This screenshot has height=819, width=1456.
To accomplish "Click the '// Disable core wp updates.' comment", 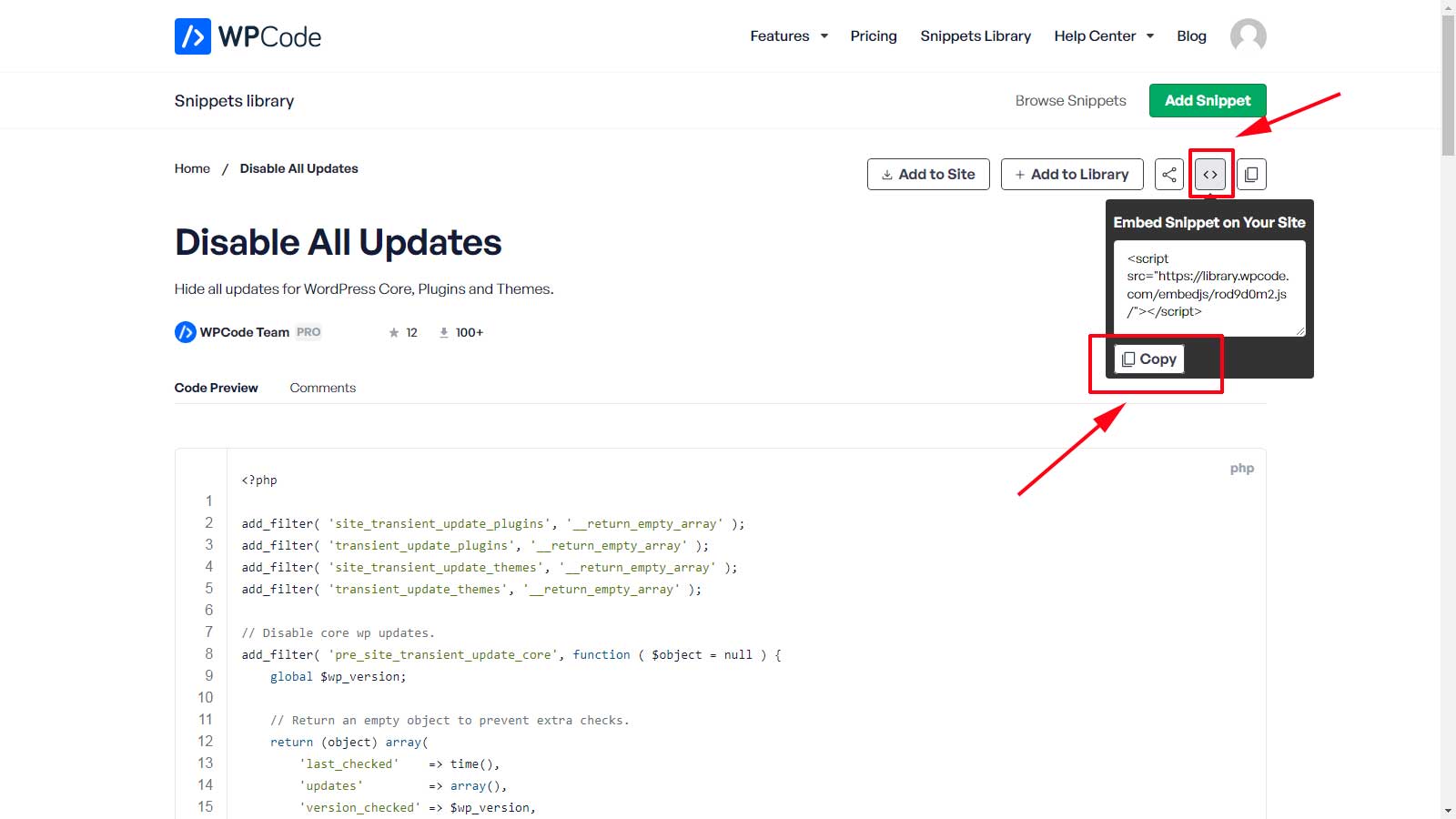I will tap(339, 633).
